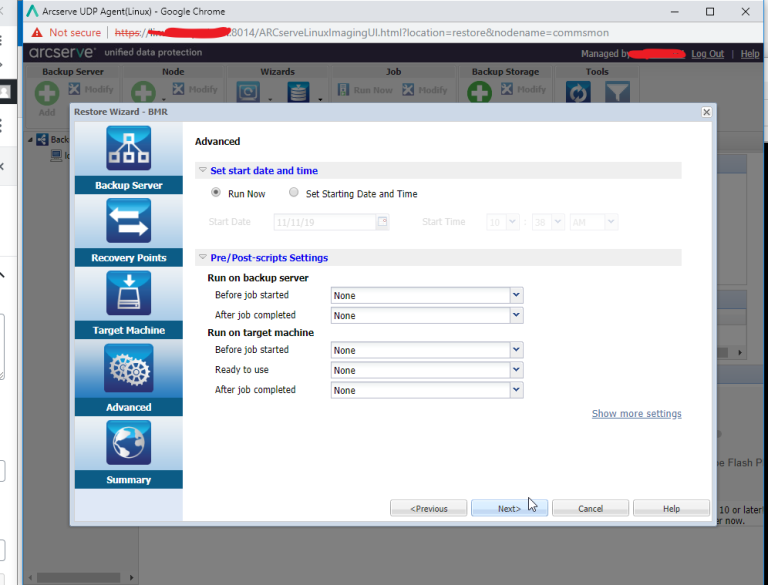Screen dimensions: 768x585
Task: Click the Summary wizard tab label
Action: click(x=128, y=480)
